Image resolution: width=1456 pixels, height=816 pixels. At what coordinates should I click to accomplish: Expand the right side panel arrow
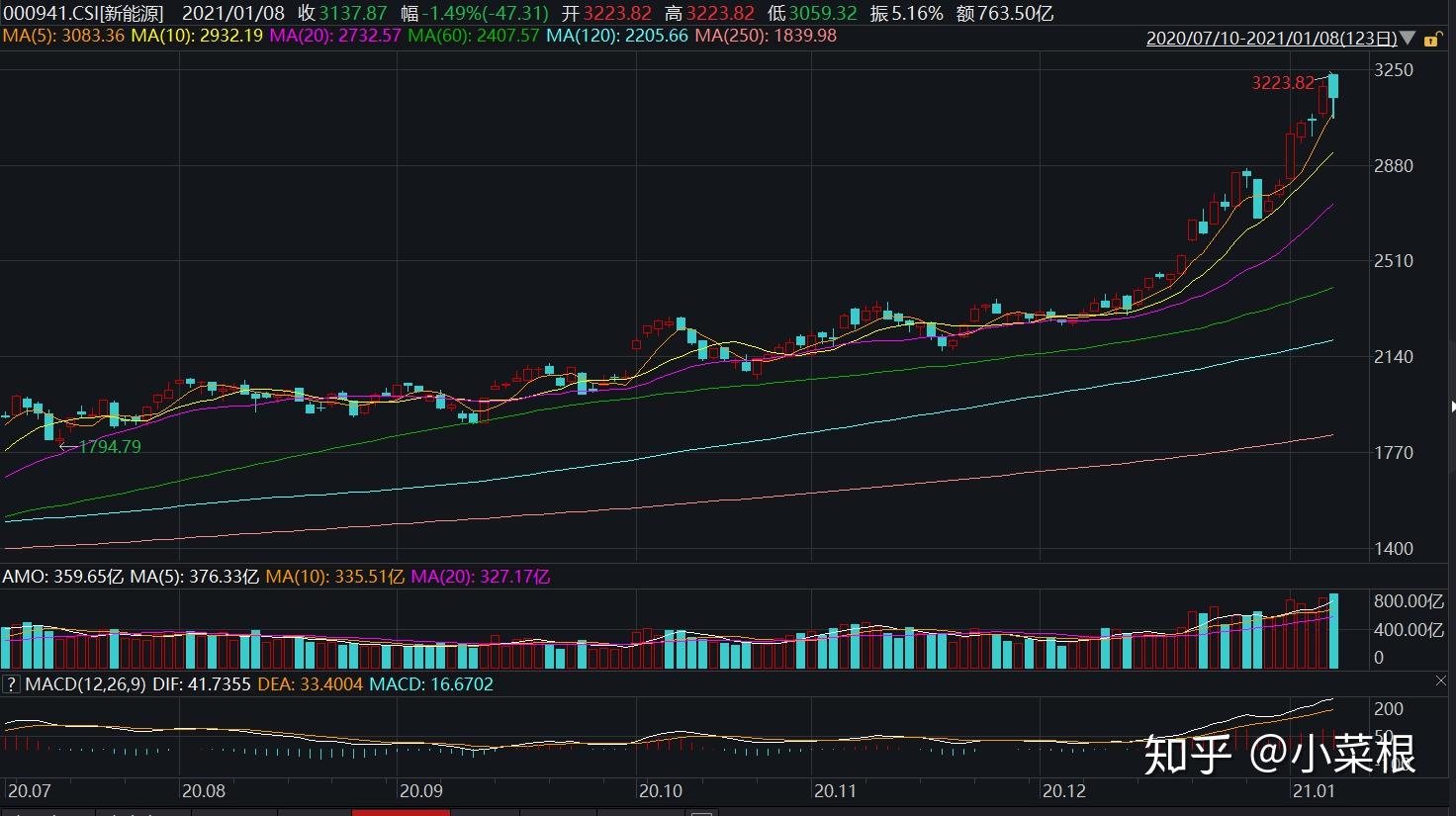click(x=1451, y=407)
